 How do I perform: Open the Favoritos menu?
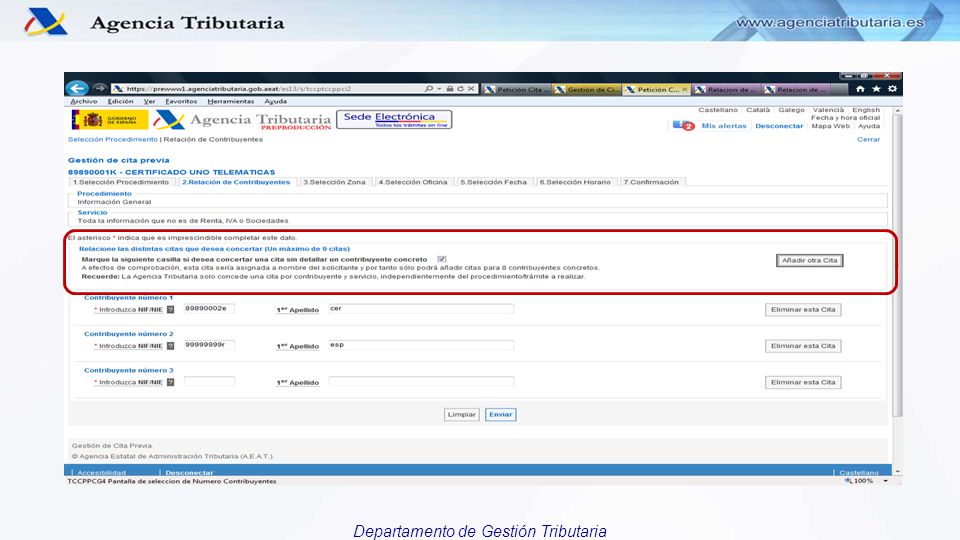181,102
